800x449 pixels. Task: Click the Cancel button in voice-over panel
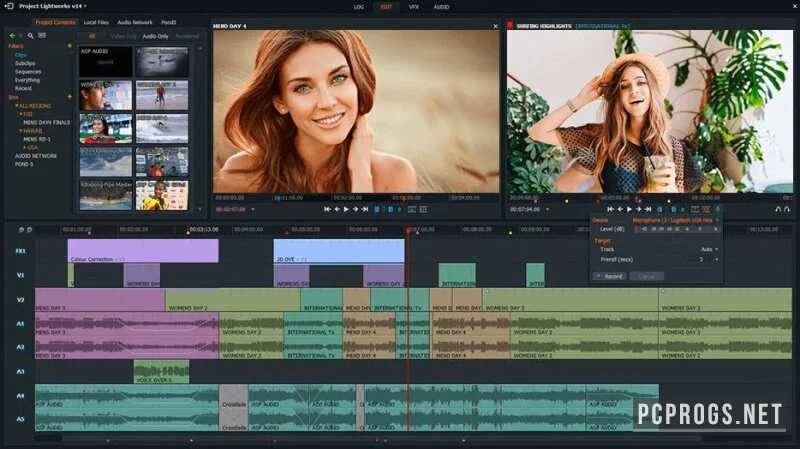coord(646,276)
